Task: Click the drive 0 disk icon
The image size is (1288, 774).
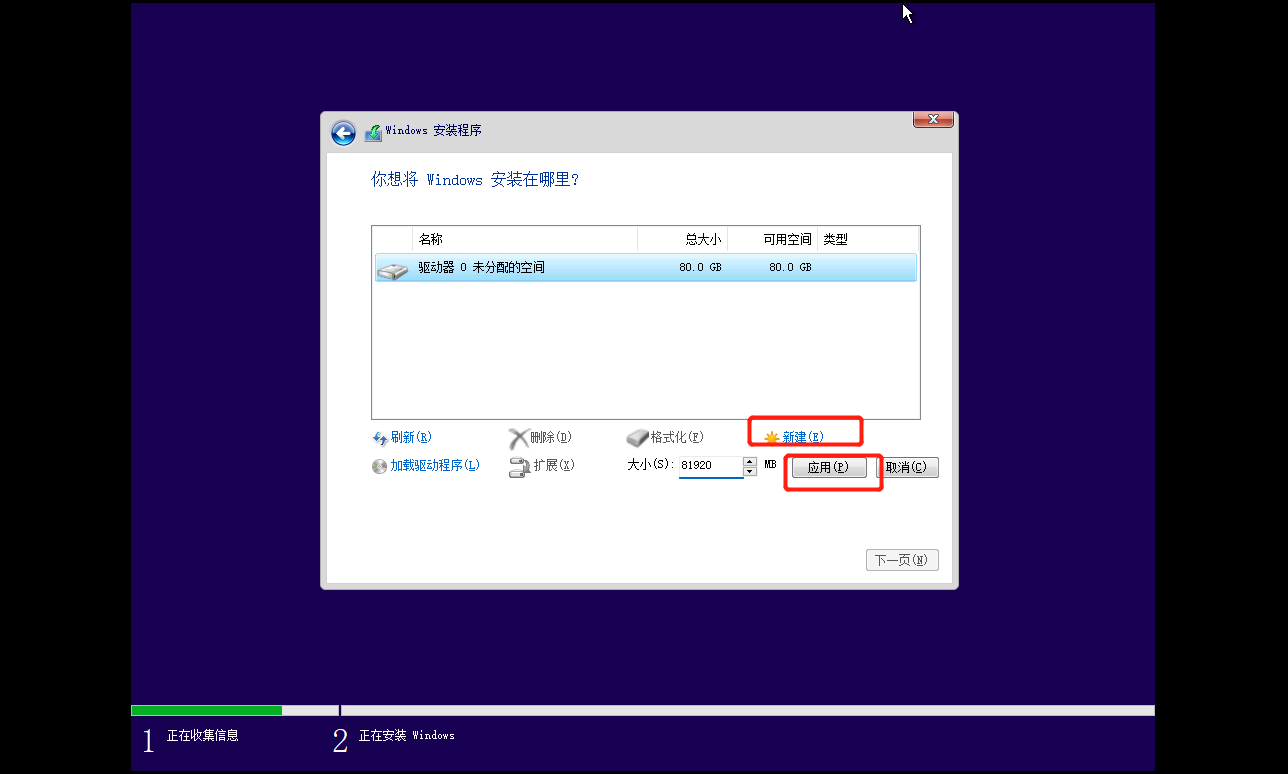Action: click(392, 269)
